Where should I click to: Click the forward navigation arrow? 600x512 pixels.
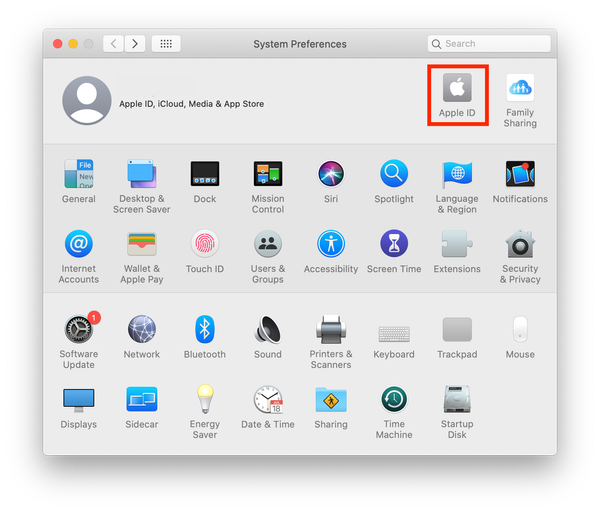point(135,44)
